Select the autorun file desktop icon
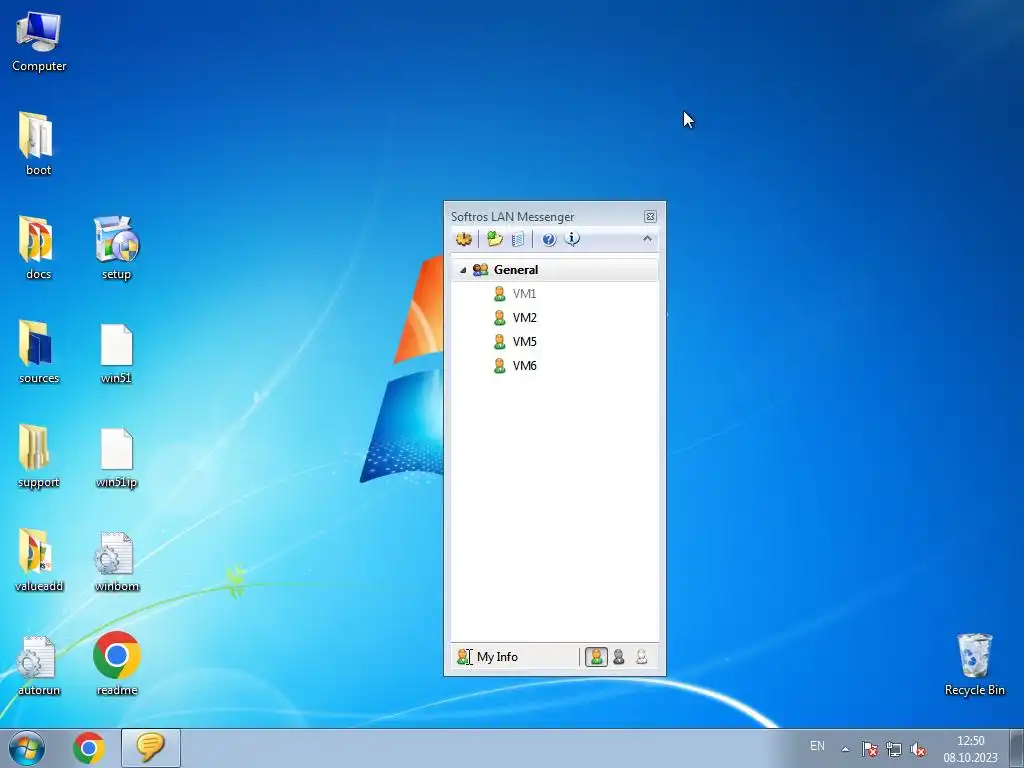 [39, 665]
